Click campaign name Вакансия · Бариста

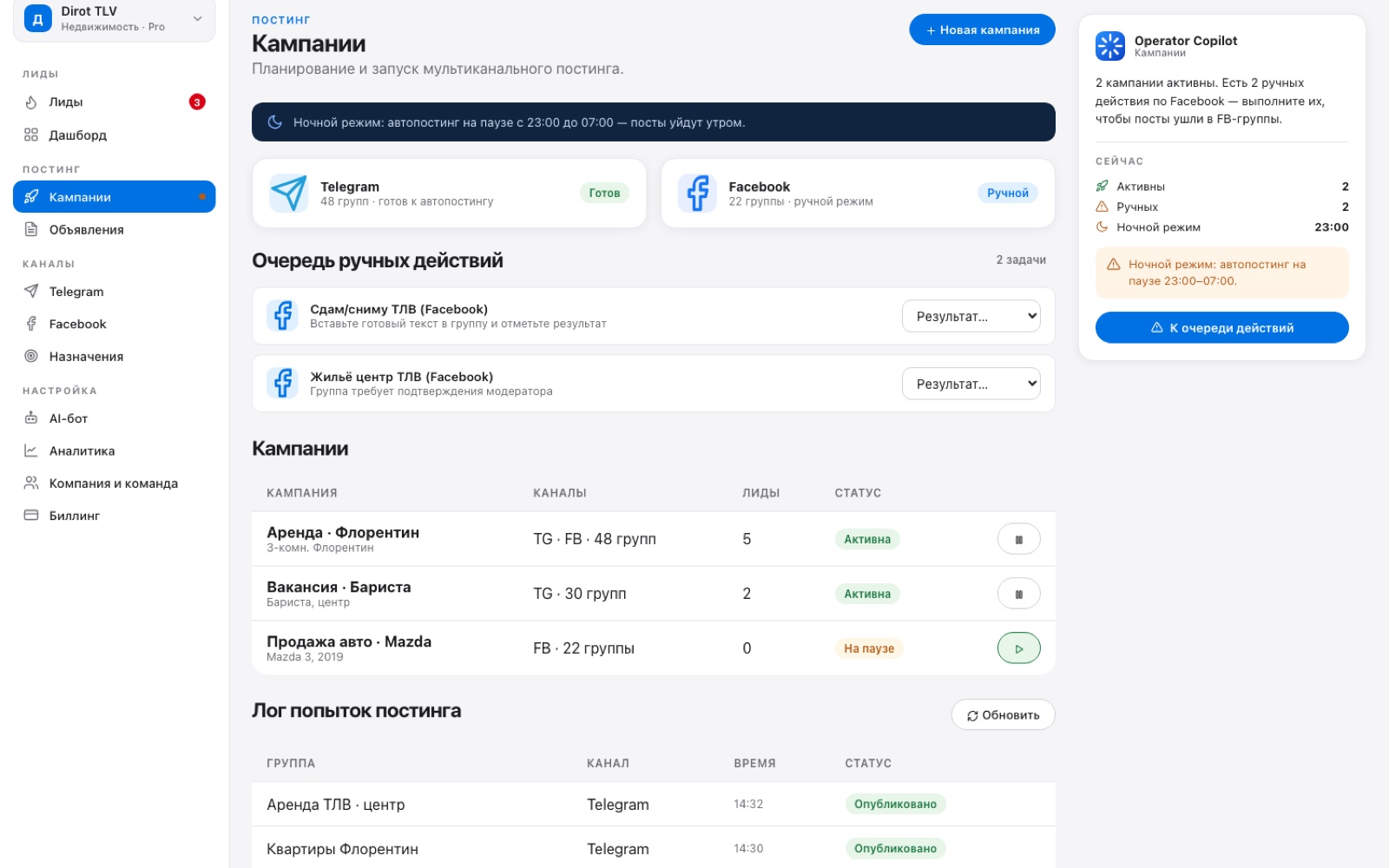tap(339, 587)
